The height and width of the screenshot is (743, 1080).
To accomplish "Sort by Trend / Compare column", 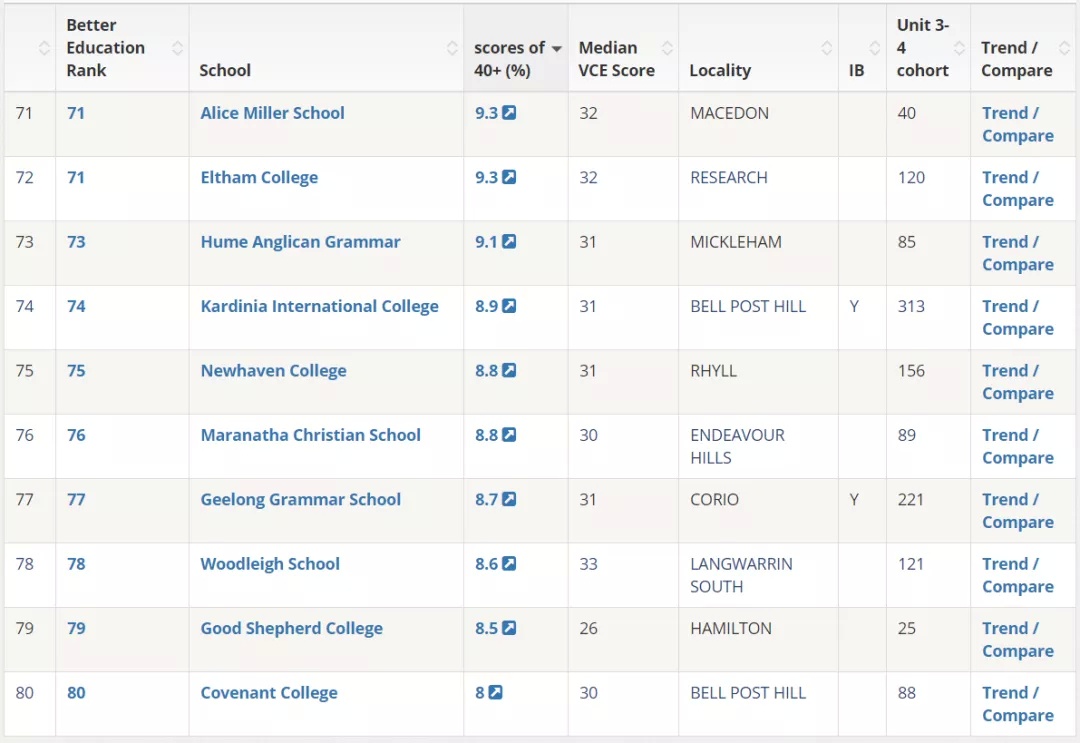I will pos(1063,48).
